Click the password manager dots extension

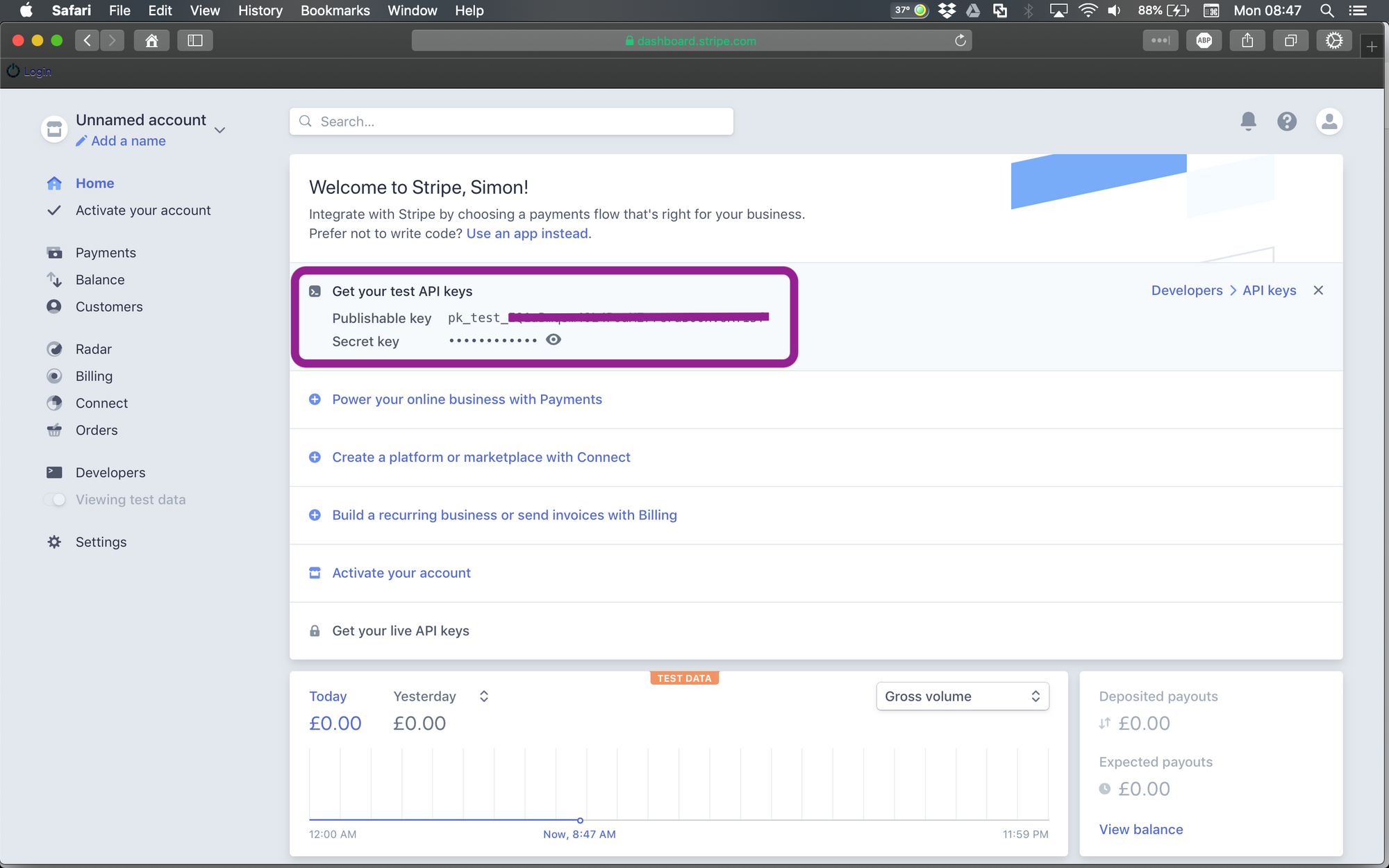click(1161, 40)
